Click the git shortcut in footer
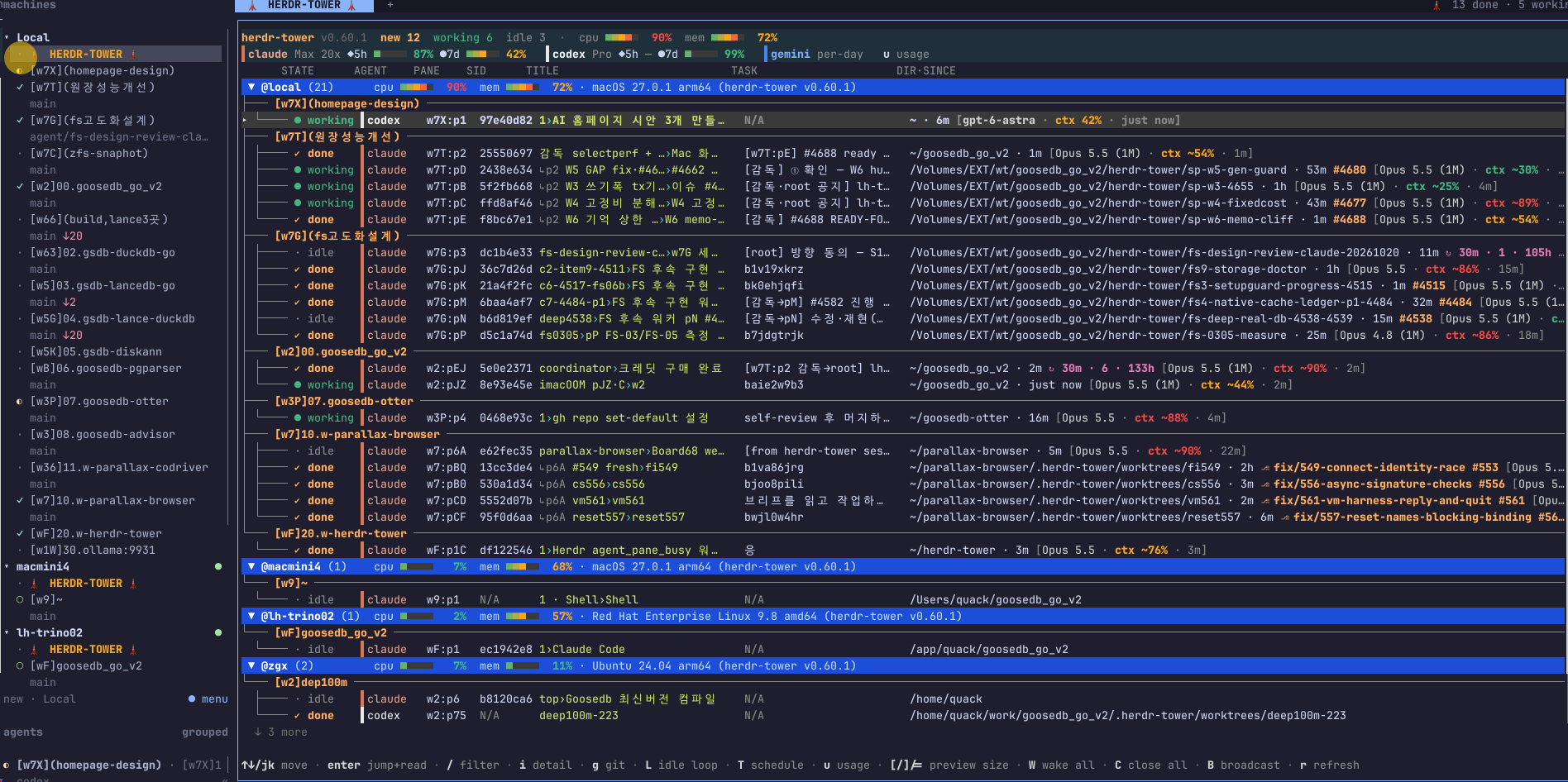The height and width of the screenshot is (782, 1568). click(x=609, y=765)
